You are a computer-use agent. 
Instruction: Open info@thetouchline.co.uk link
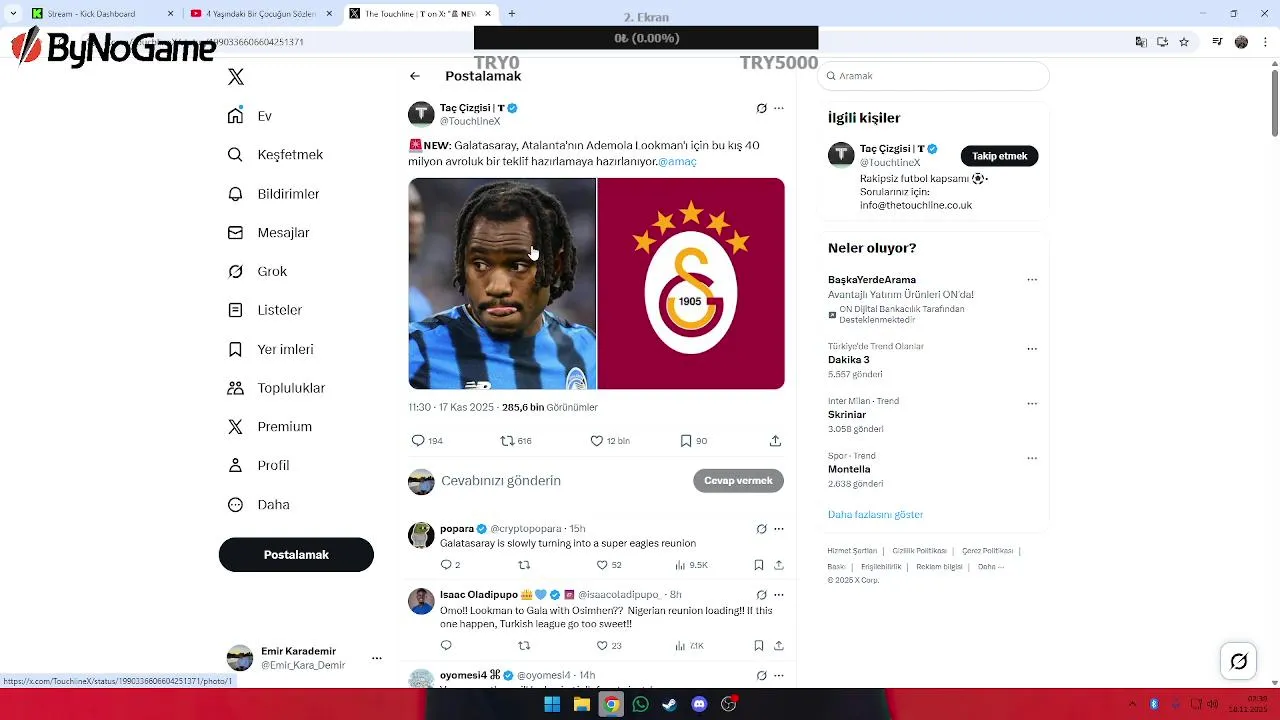point(916,205)
